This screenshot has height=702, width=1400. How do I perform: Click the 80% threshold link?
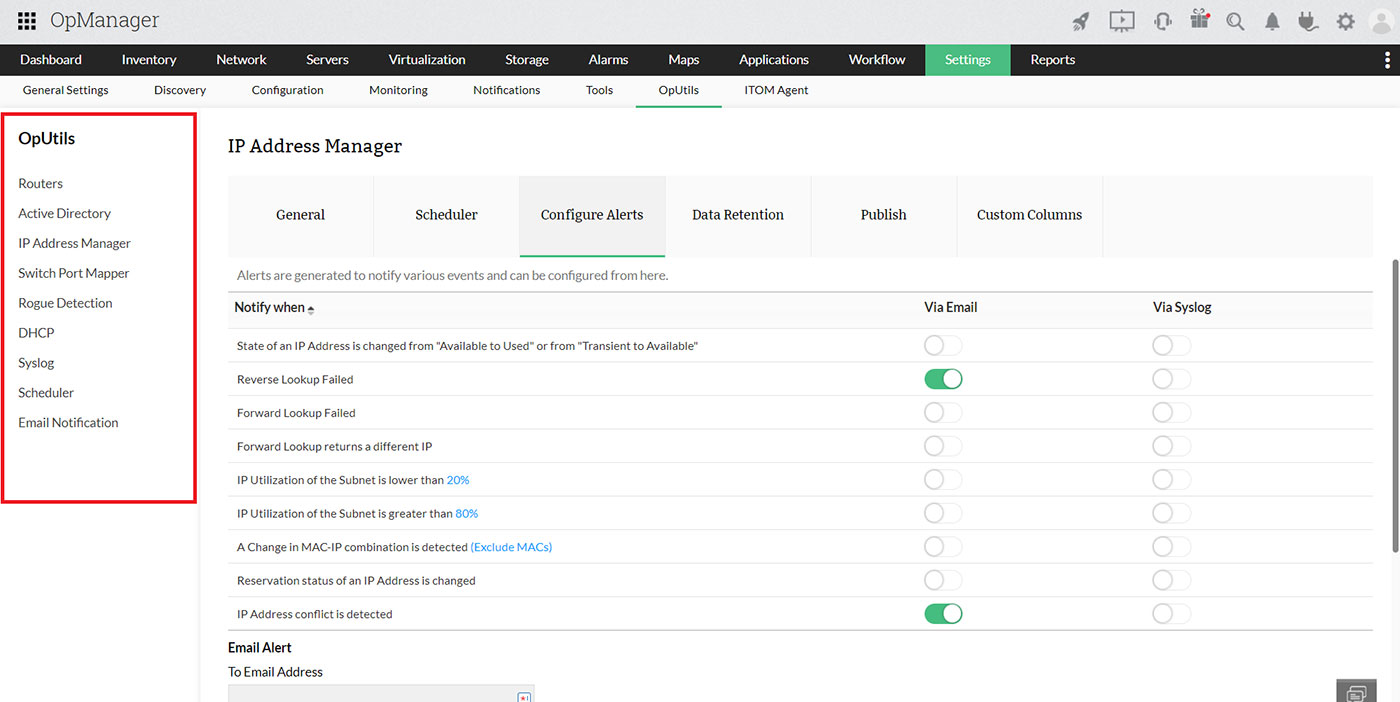pyautogui.click(x=467, y=514)
